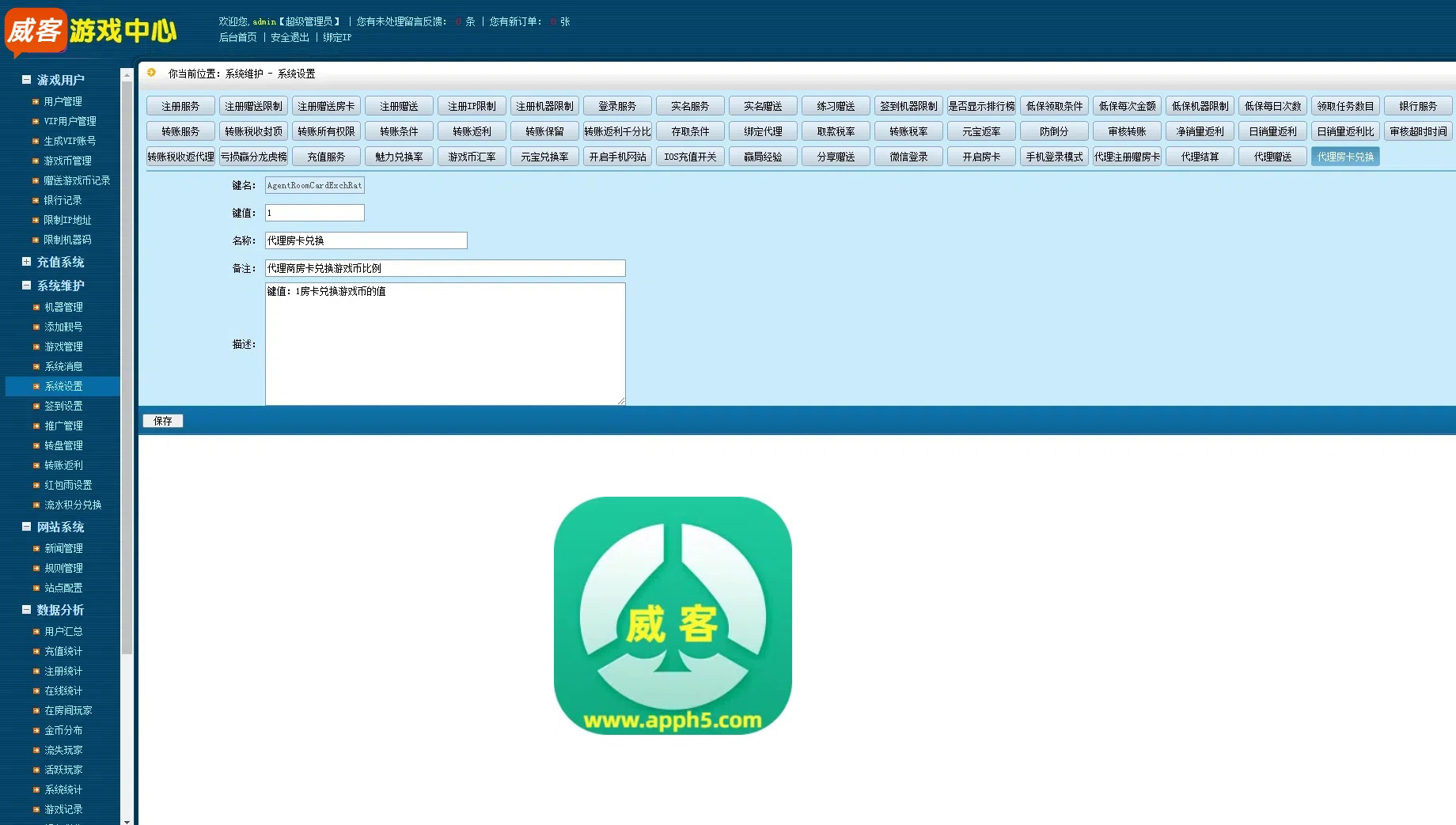1456x825 pixels.
Task: Open the 签到设置 sidebar item
Action: (63, 406)
